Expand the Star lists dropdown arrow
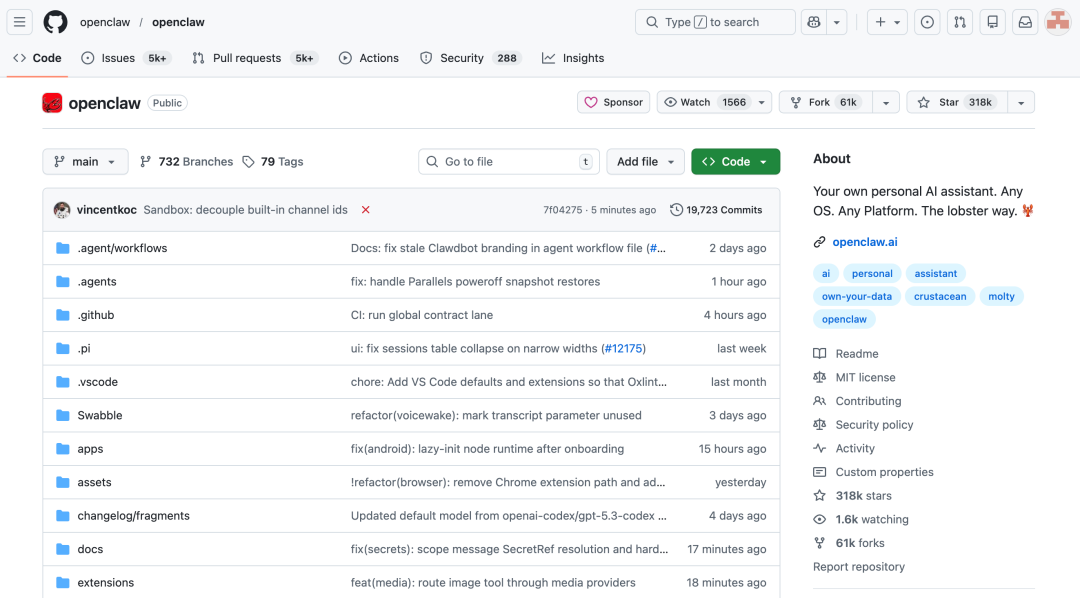 point(1021,102)
